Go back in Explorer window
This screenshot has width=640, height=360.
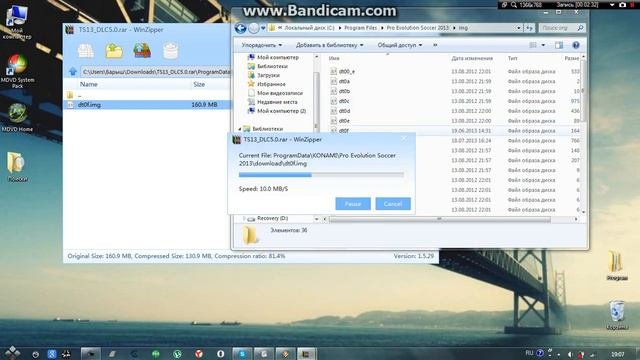pos(240,28)
